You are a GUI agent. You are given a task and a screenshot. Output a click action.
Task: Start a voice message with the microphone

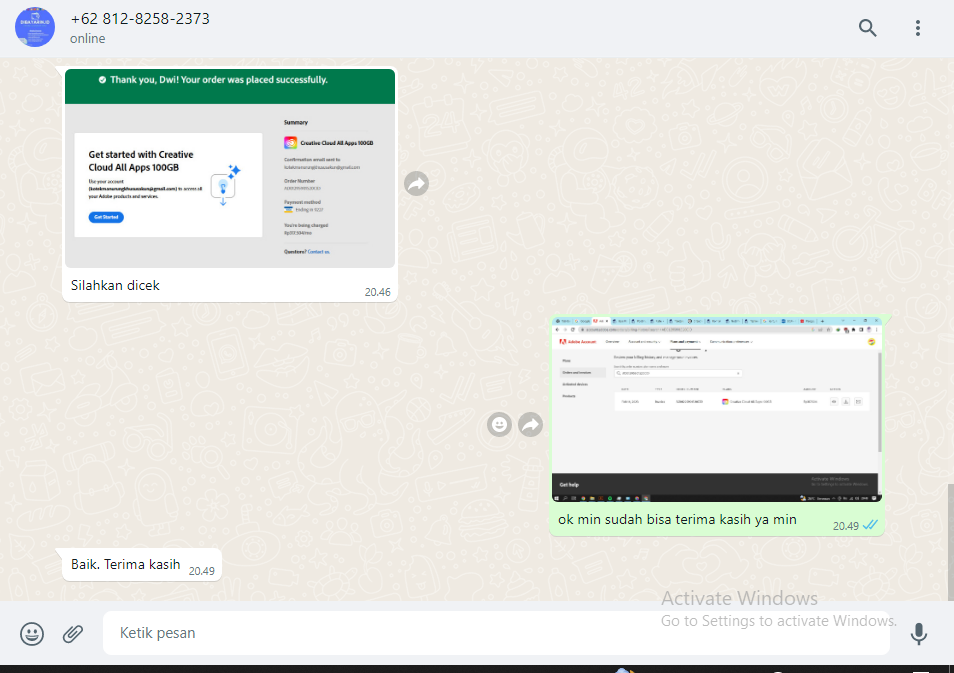(x=919, y=633)
